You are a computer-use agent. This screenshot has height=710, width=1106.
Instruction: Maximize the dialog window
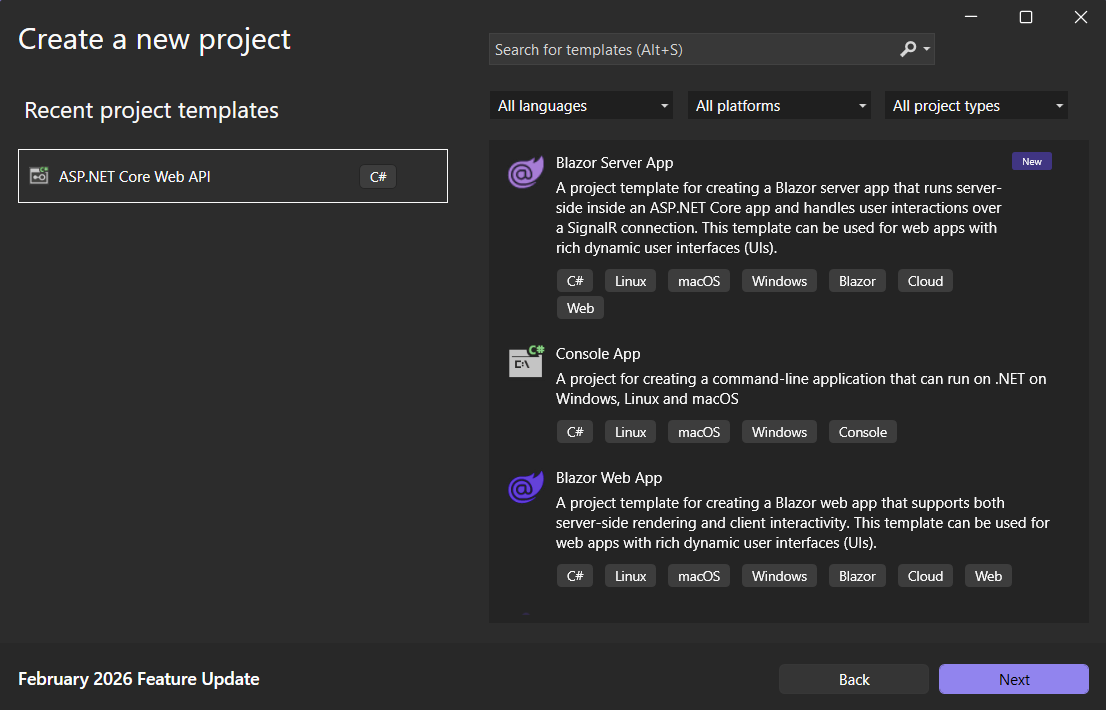pos(1025,17)
